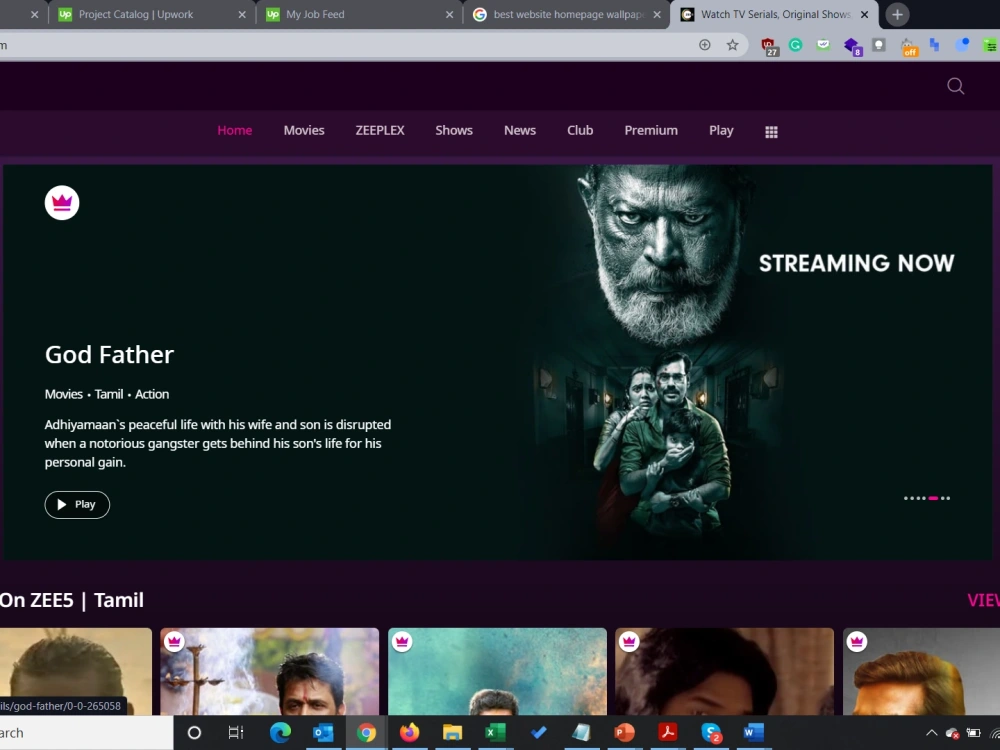
Task: Close the Project Catalog | Upwork tab
Action: point(242,15)
